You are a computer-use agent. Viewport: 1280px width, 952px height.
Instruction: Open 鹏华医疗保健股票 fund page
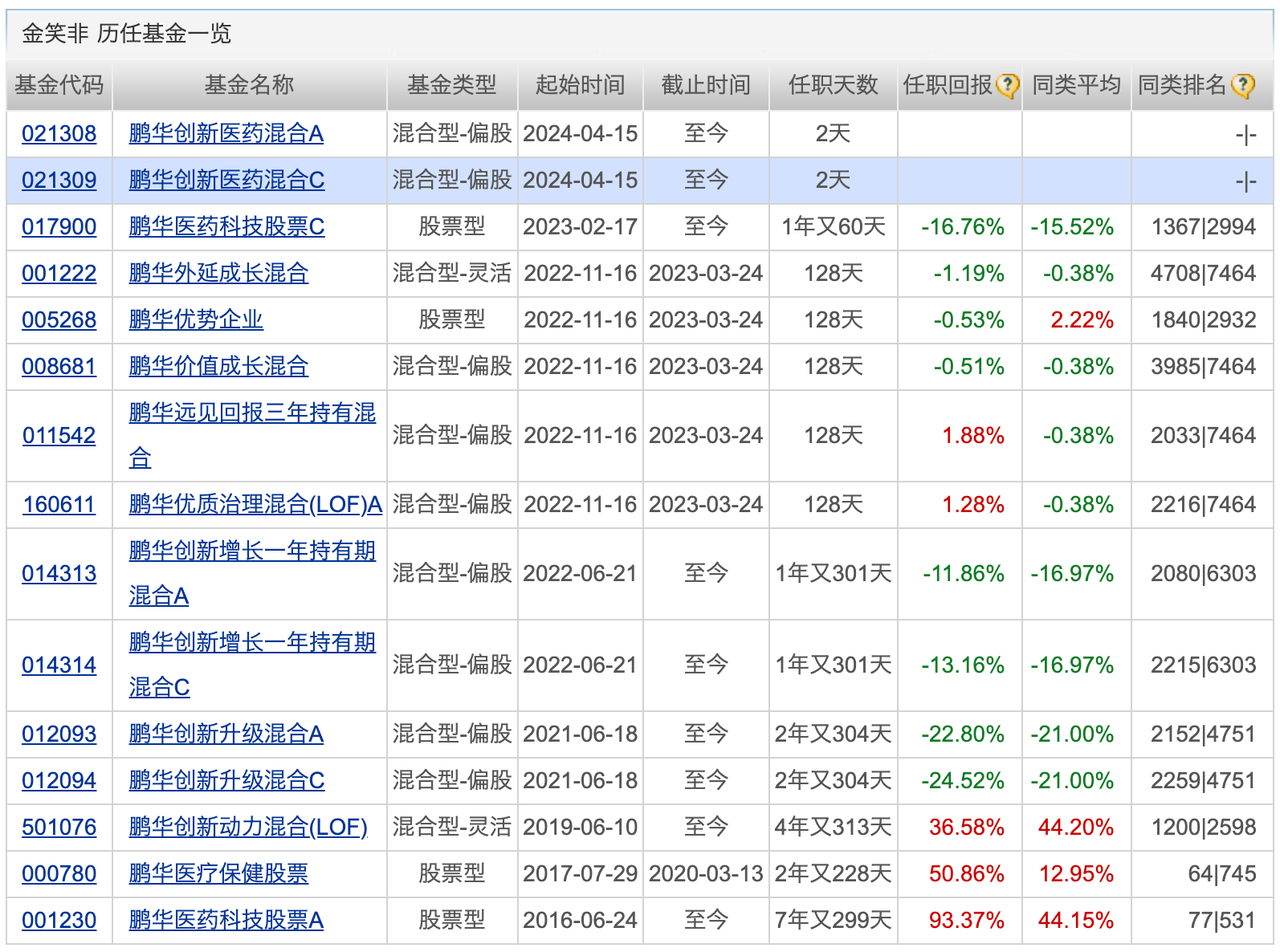[x=218, y=873]
